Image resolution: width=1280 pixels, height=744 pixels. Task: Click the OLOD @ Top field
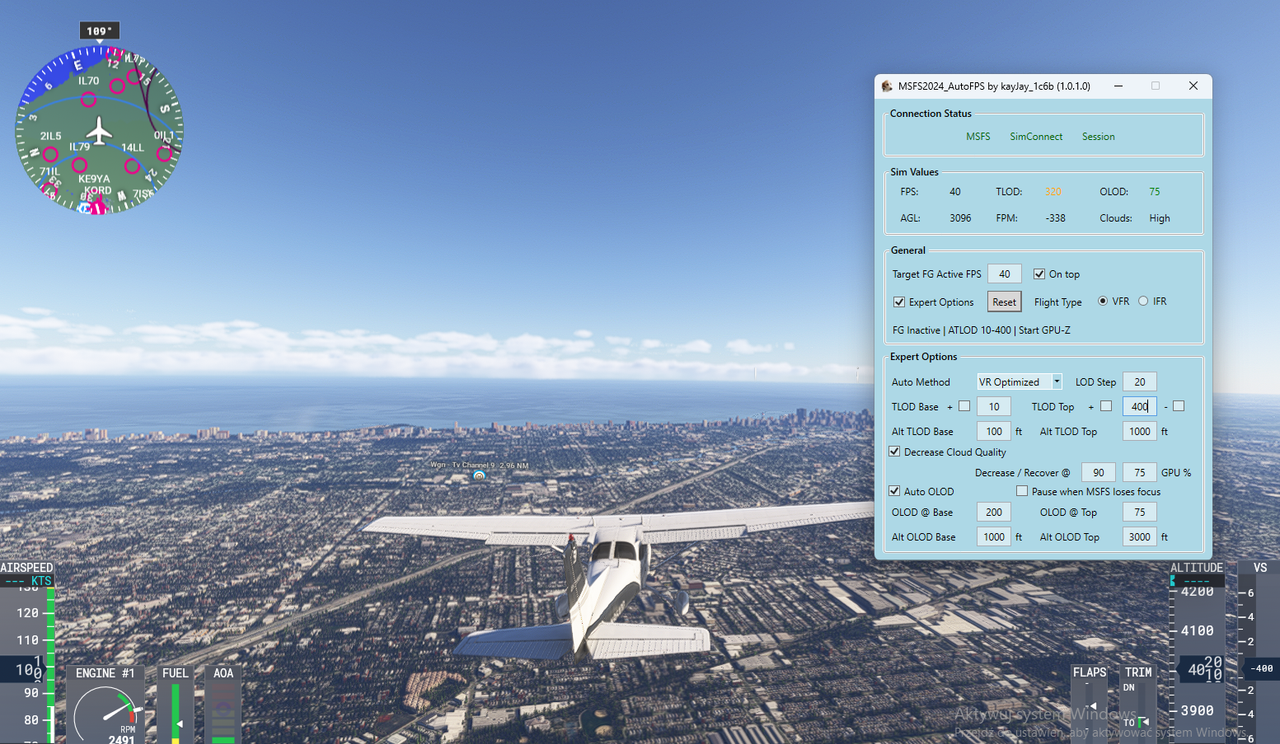pos(1139,512)
